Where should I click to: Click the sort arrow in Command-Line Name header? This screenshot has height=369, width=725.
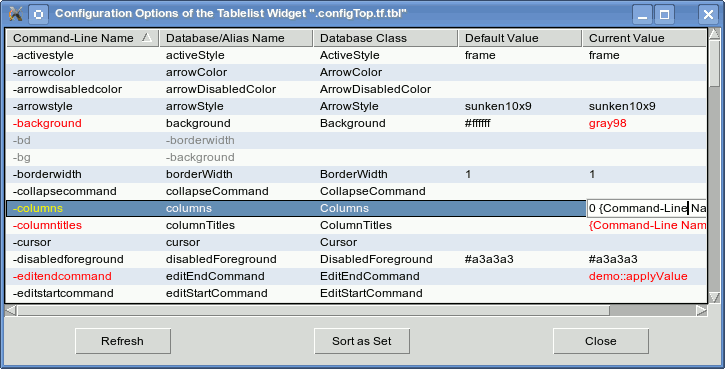pyautogui.click(x=147, y=37)
